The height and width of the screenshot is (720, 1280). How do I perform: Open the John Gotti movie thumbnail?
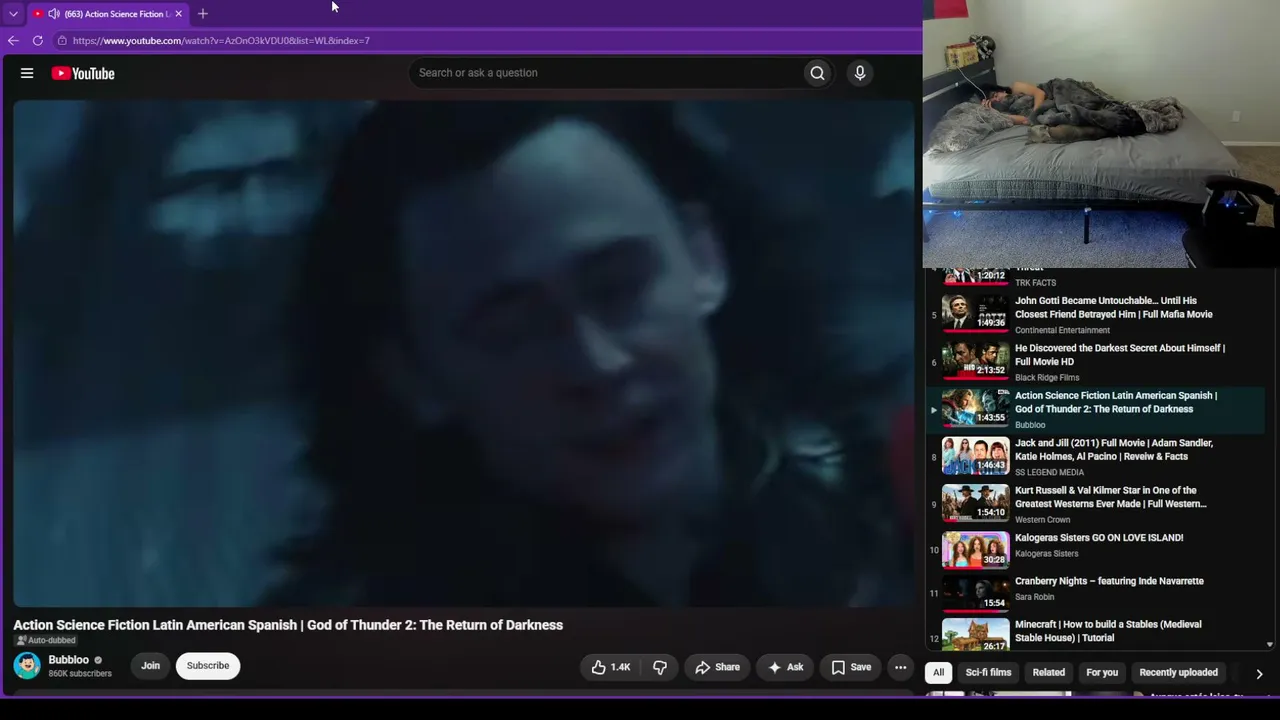click(x=975, y=312)
